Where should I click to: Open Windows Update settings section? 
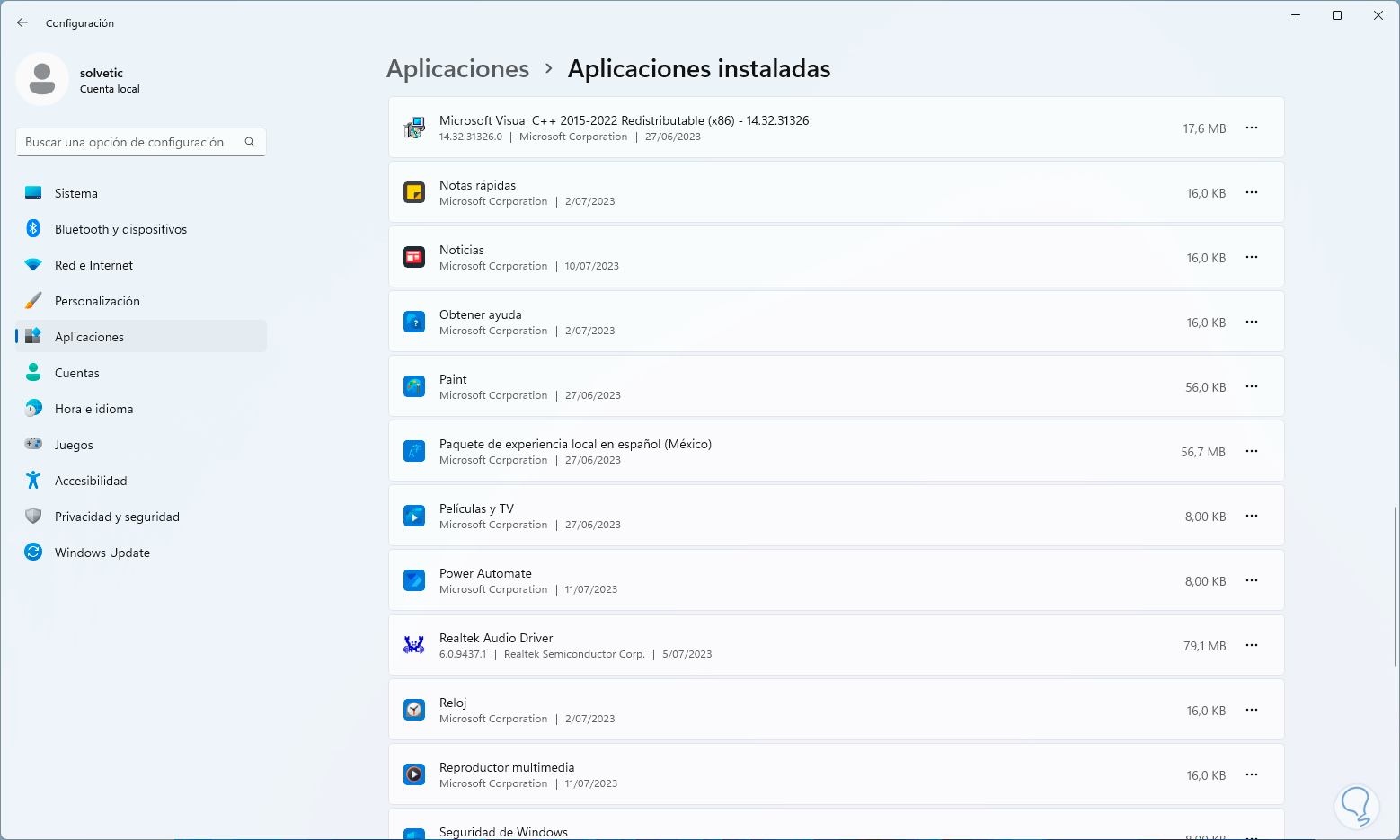(x=102, y=553)
